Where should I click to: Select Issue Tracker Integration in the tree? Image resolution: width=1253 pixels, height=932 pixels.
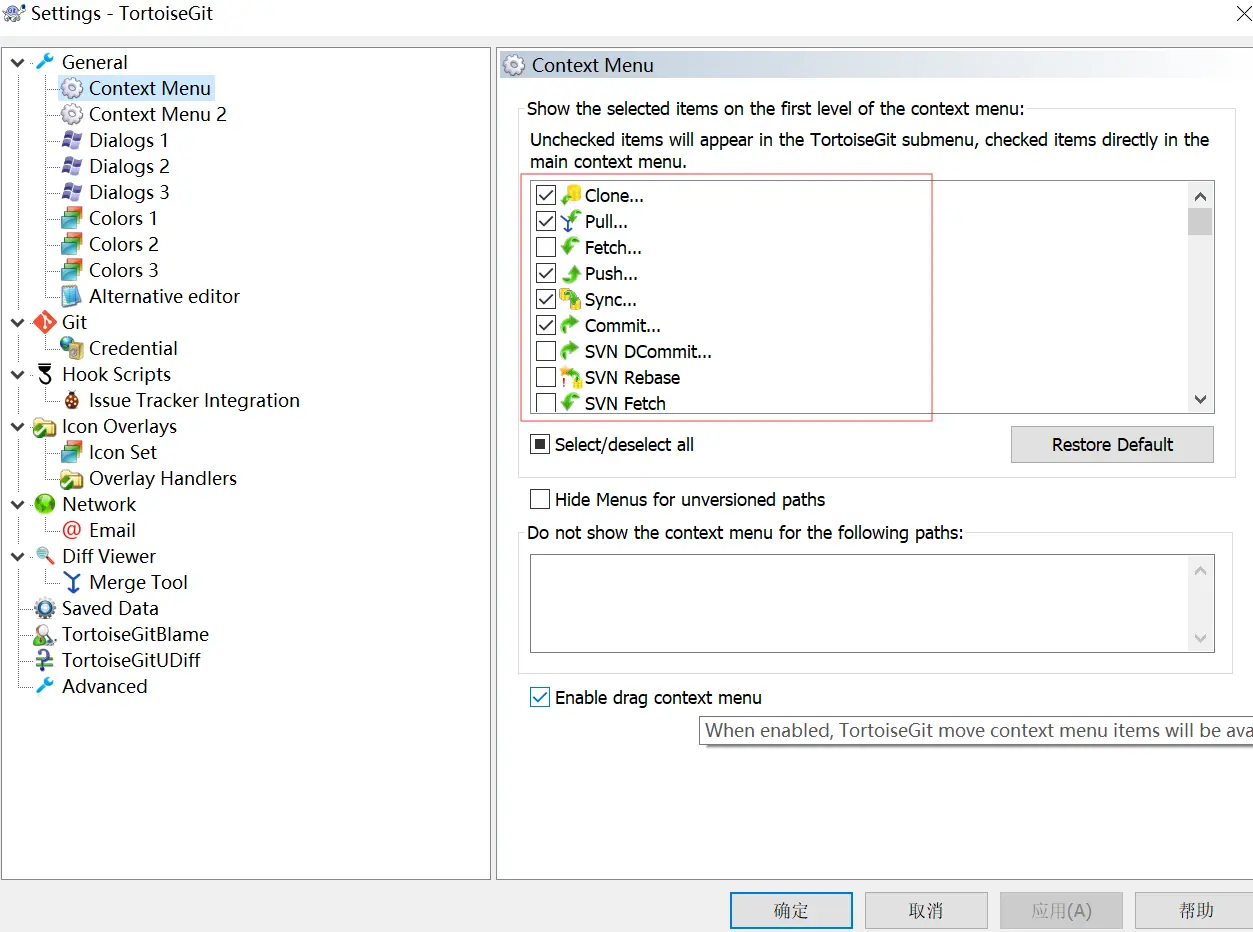click(194, 400)
